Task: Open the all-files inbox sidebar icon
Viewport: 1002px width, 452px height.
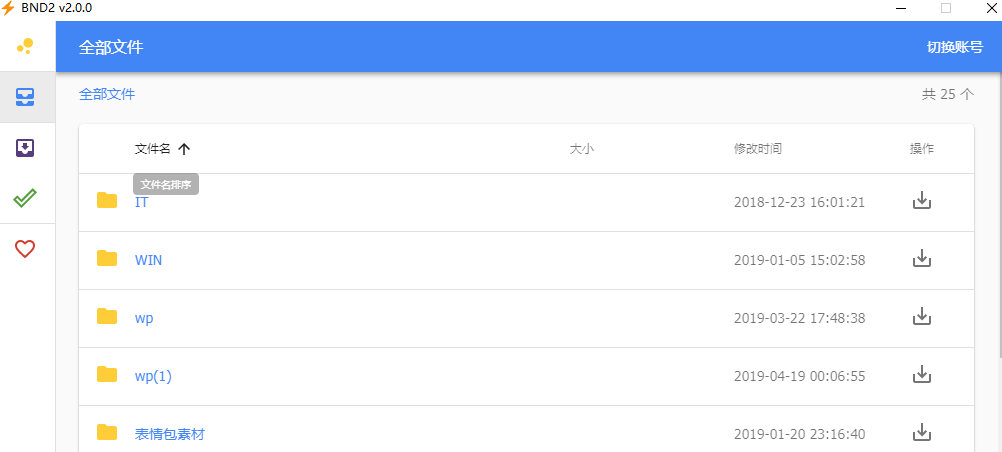Action: click(x=25, y=97)
